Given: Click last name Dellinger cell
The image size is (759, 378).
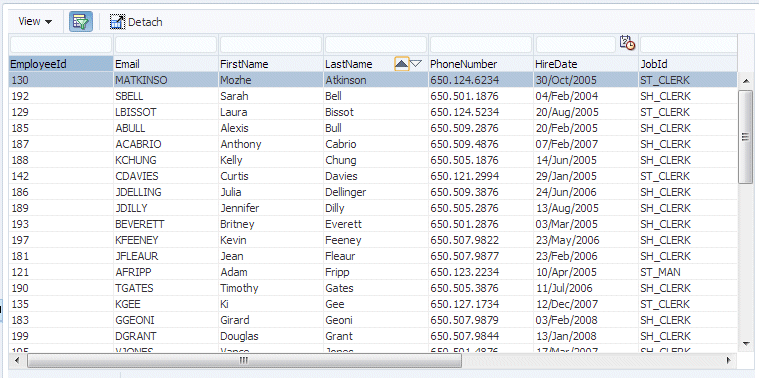Looking at the screenshot, I should click(376, 192).
